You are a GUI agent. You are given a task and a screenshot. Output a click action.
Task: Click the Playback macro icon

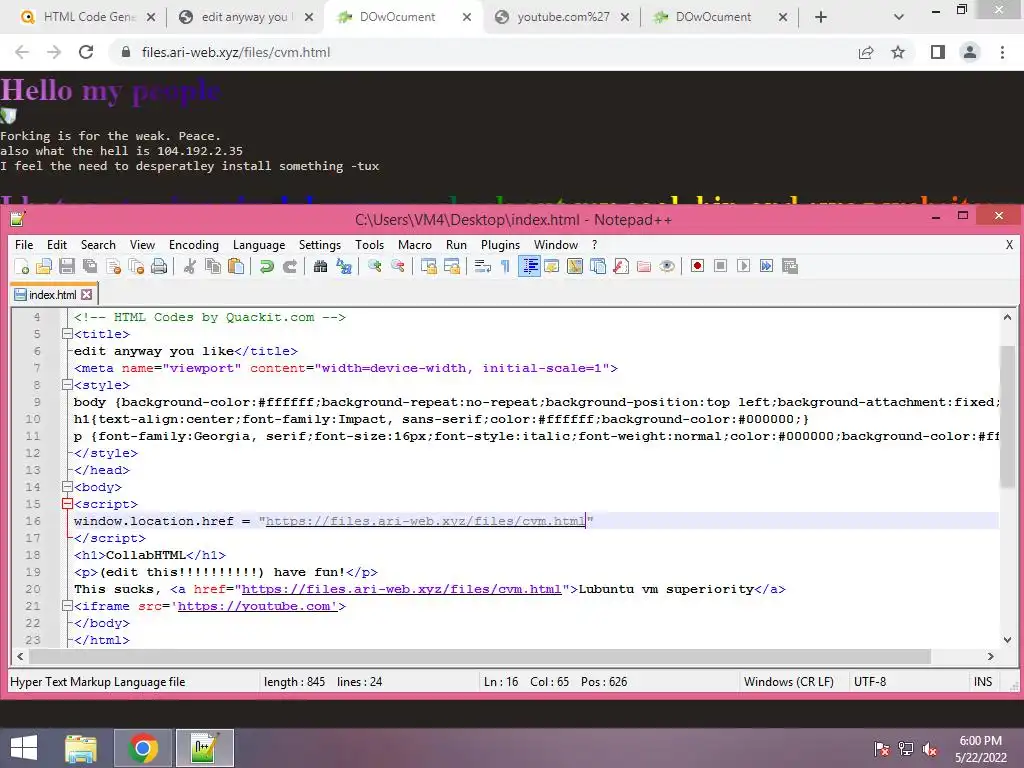pyautogui.click(x=743, y=266)
